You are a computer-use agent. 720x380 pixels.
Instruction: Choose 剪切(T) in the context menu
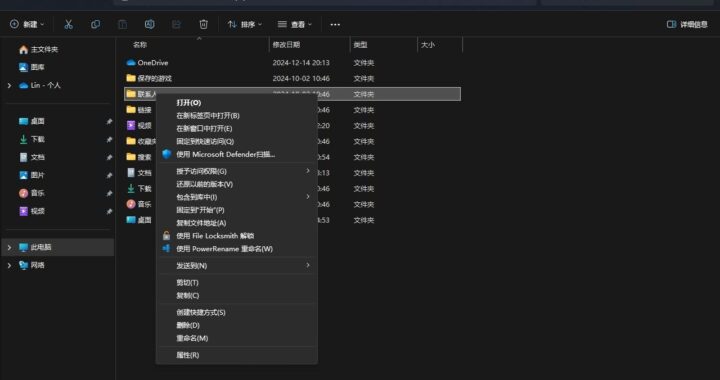236,283
